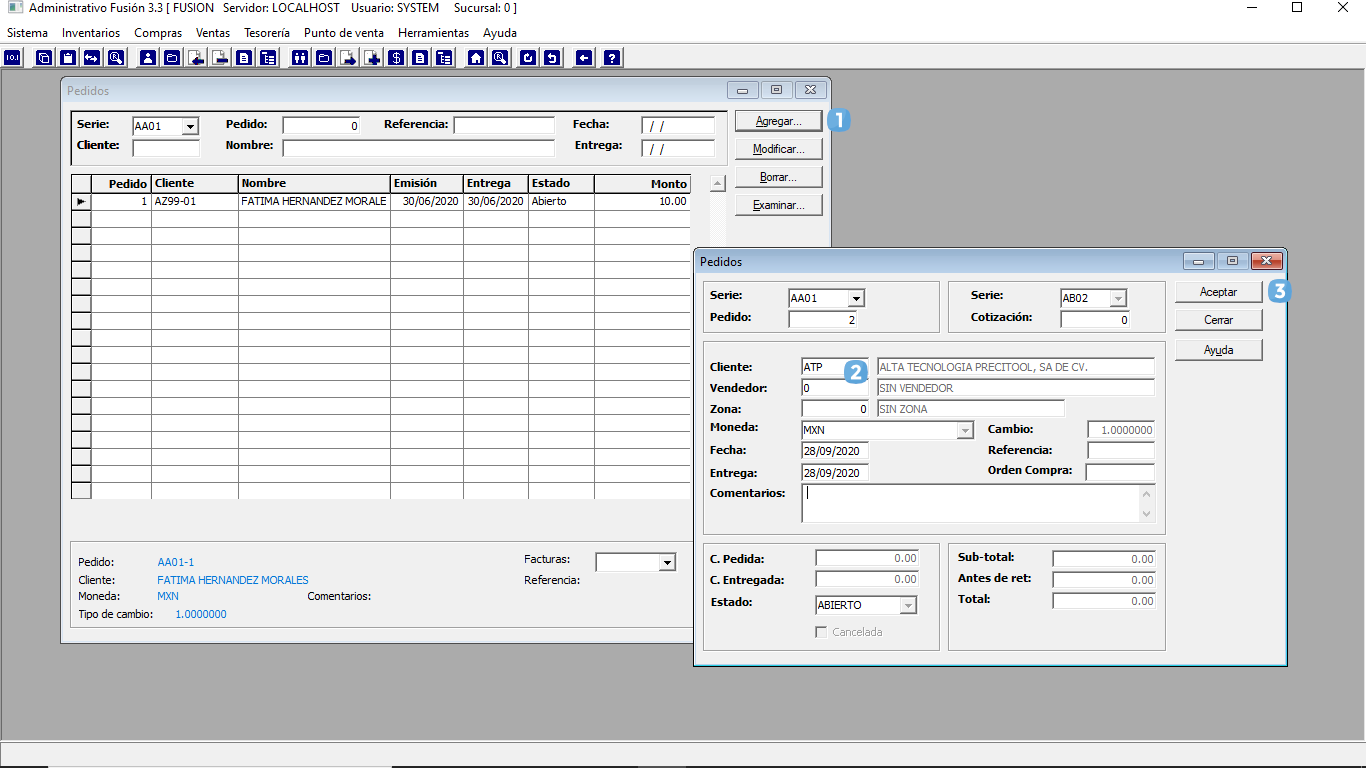Click the 10.1 icon in the toolbar

[x=12, y=58]
